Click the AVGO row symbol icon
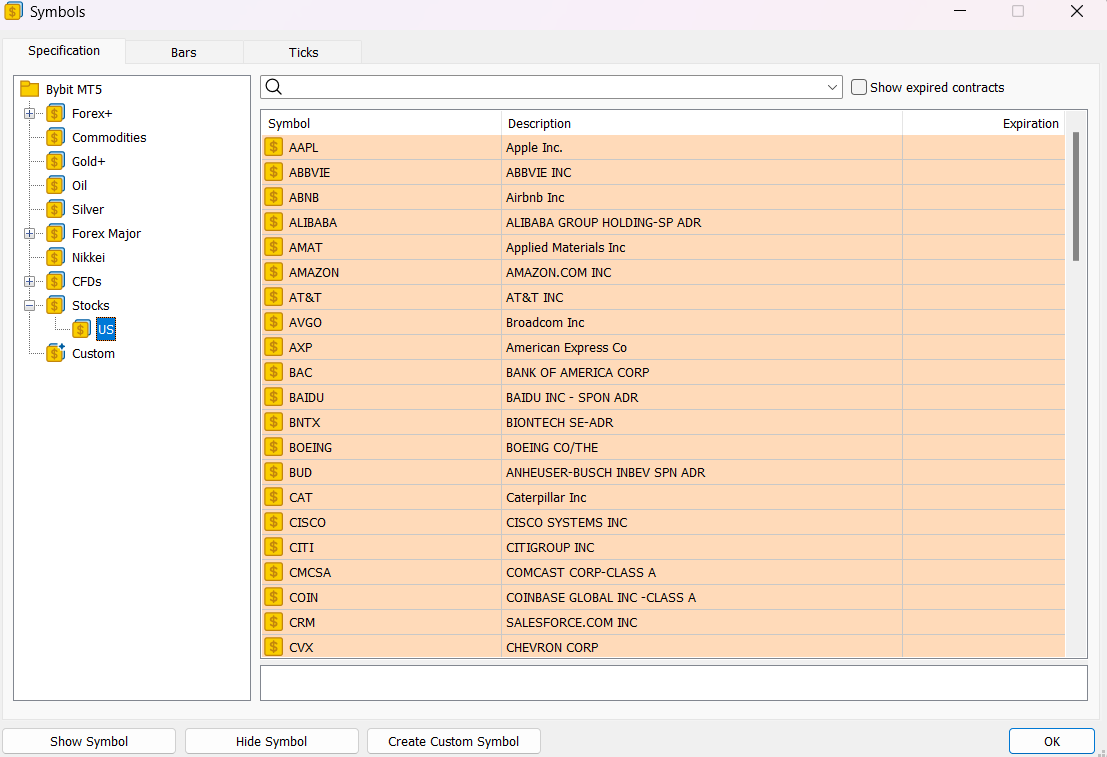1107x757 pixels. click(273, 322)
